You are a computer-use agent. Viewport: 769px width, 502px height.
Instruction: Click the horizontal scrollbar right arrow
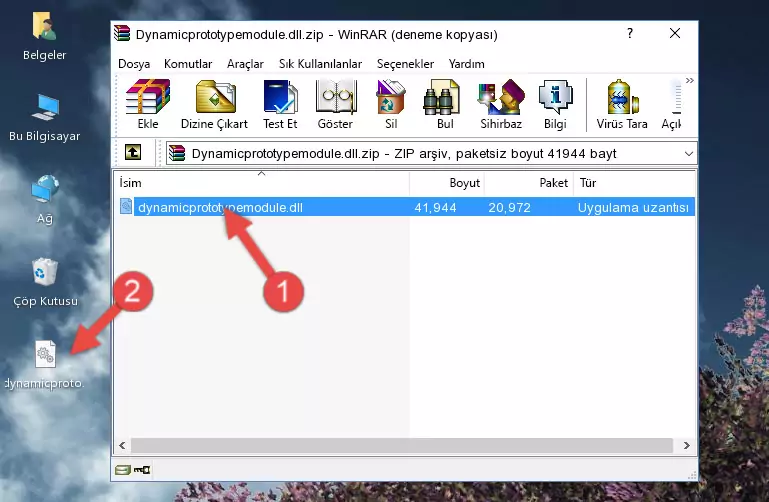pos(686,445)
